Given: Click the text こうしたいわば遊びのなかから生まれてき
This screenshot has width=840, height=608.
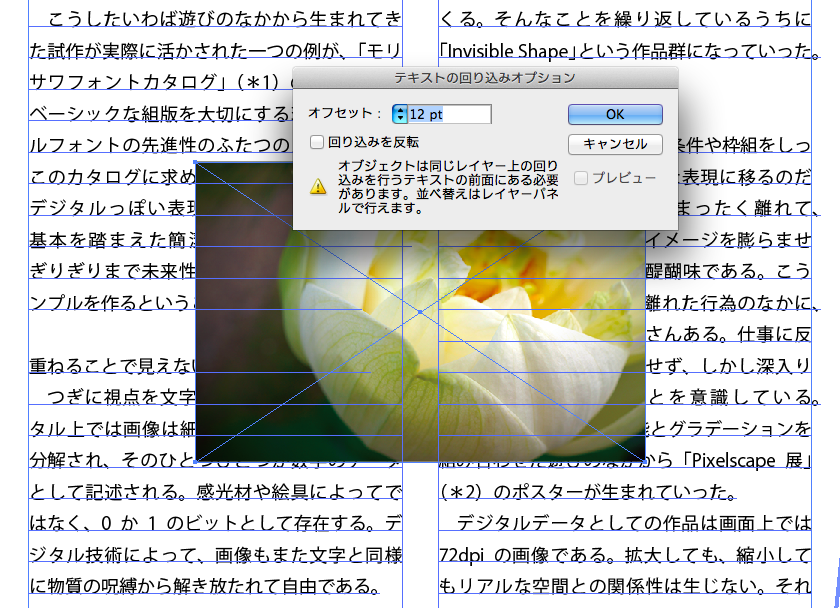Looking at the screenshot, I should [x=224, y=19].
